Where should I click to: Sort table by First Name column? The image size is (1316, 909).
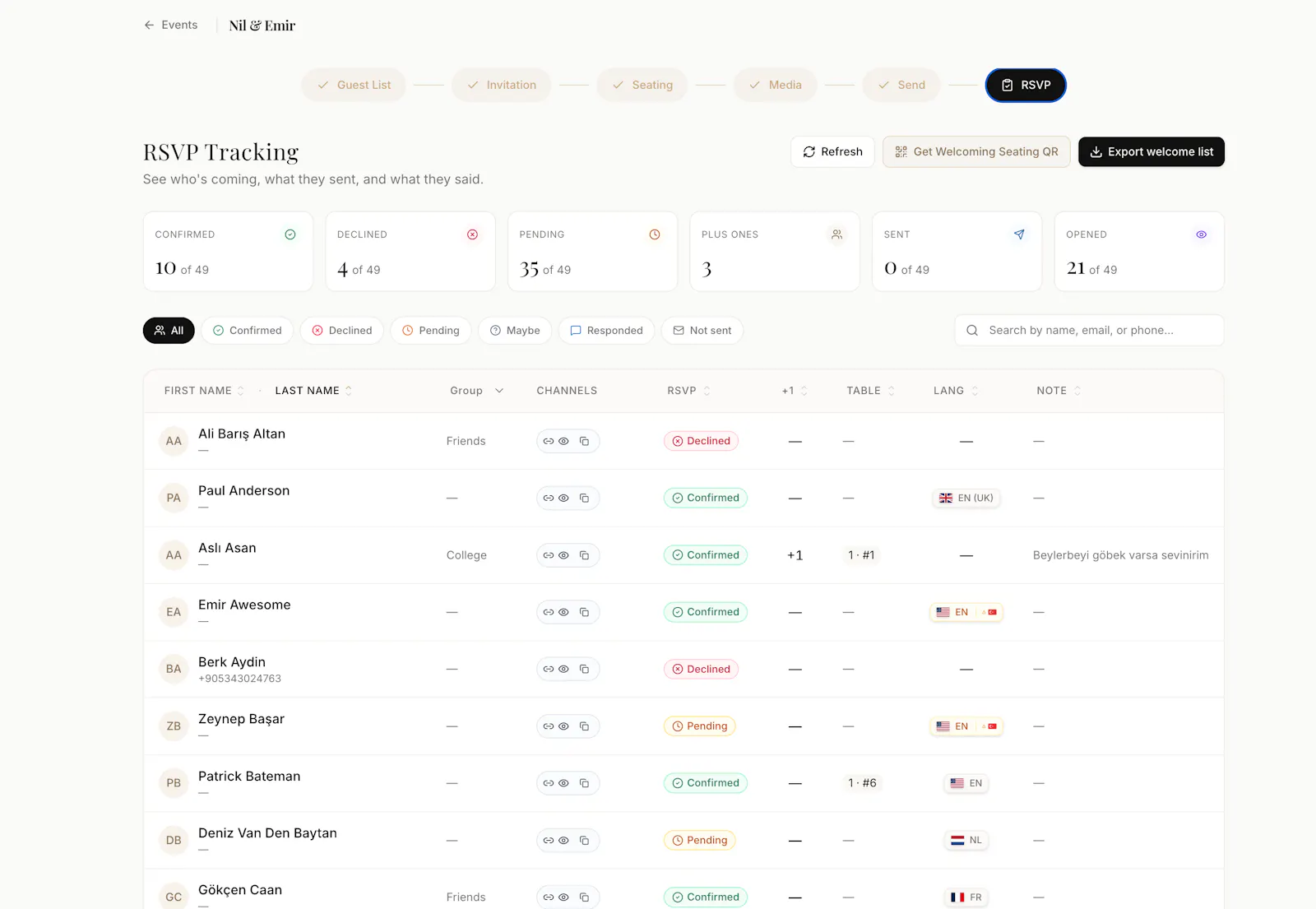pyautogui.click(x=204, y=391)
